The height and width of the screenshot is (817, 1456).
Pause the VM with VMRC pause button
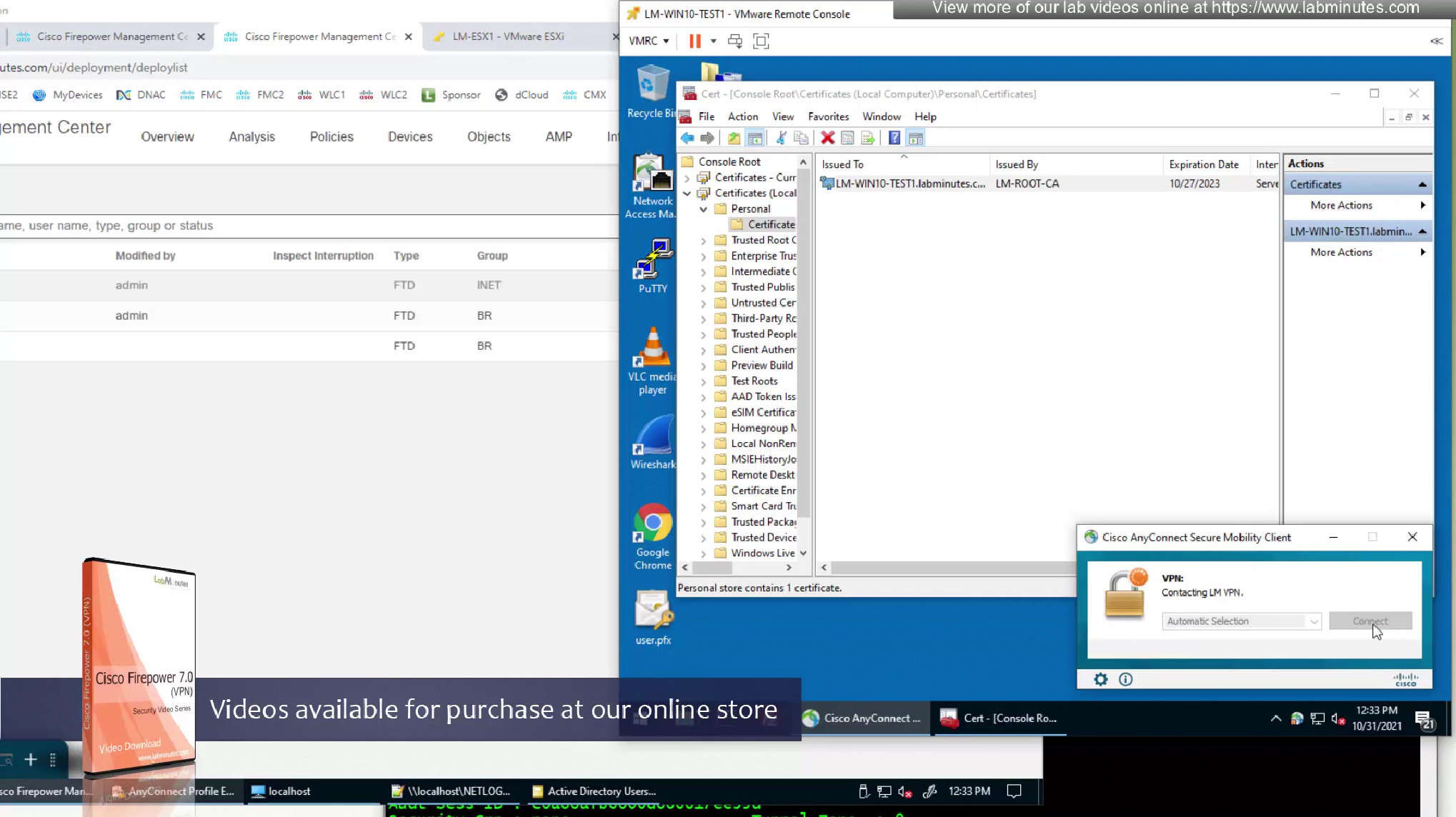(694, 41)
